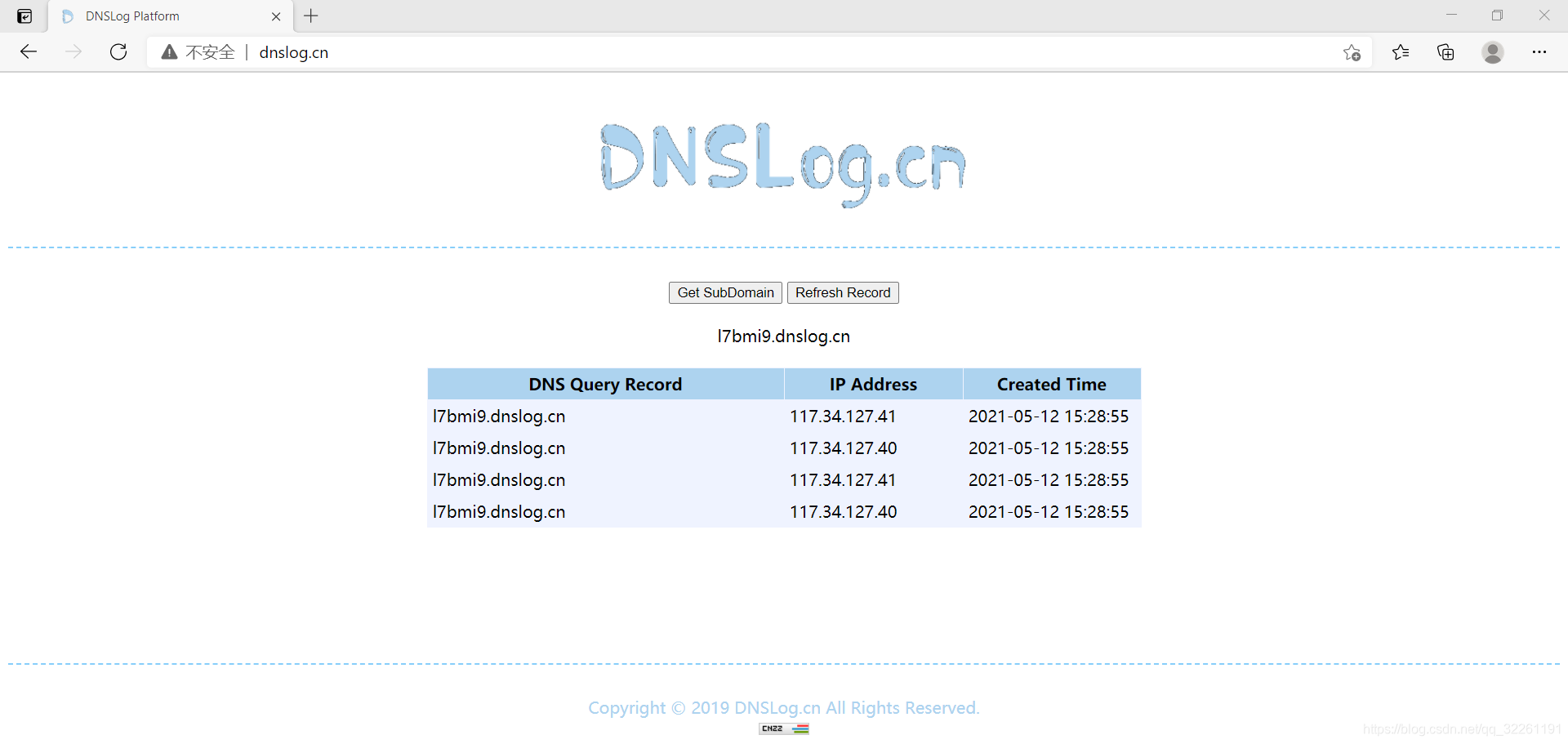Viewport: 1568px width, 744px height.
Task: Reload the page with refresh icon
Action: tap(118, 52)
